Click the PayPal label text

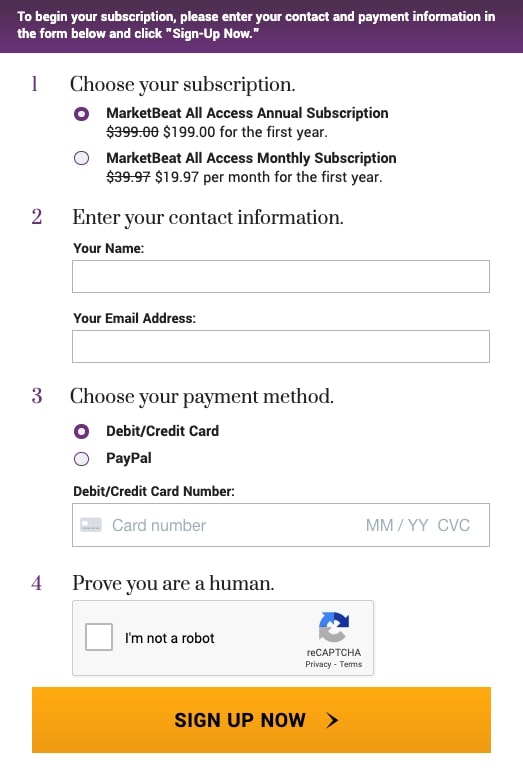tap(129, 458)
